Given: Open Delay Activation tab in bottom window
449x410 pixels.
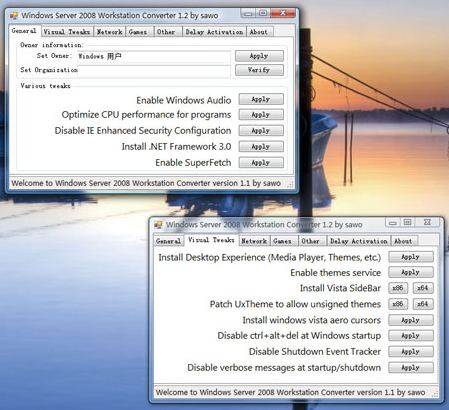Looking at the screenshot, I should pos(359,241).
